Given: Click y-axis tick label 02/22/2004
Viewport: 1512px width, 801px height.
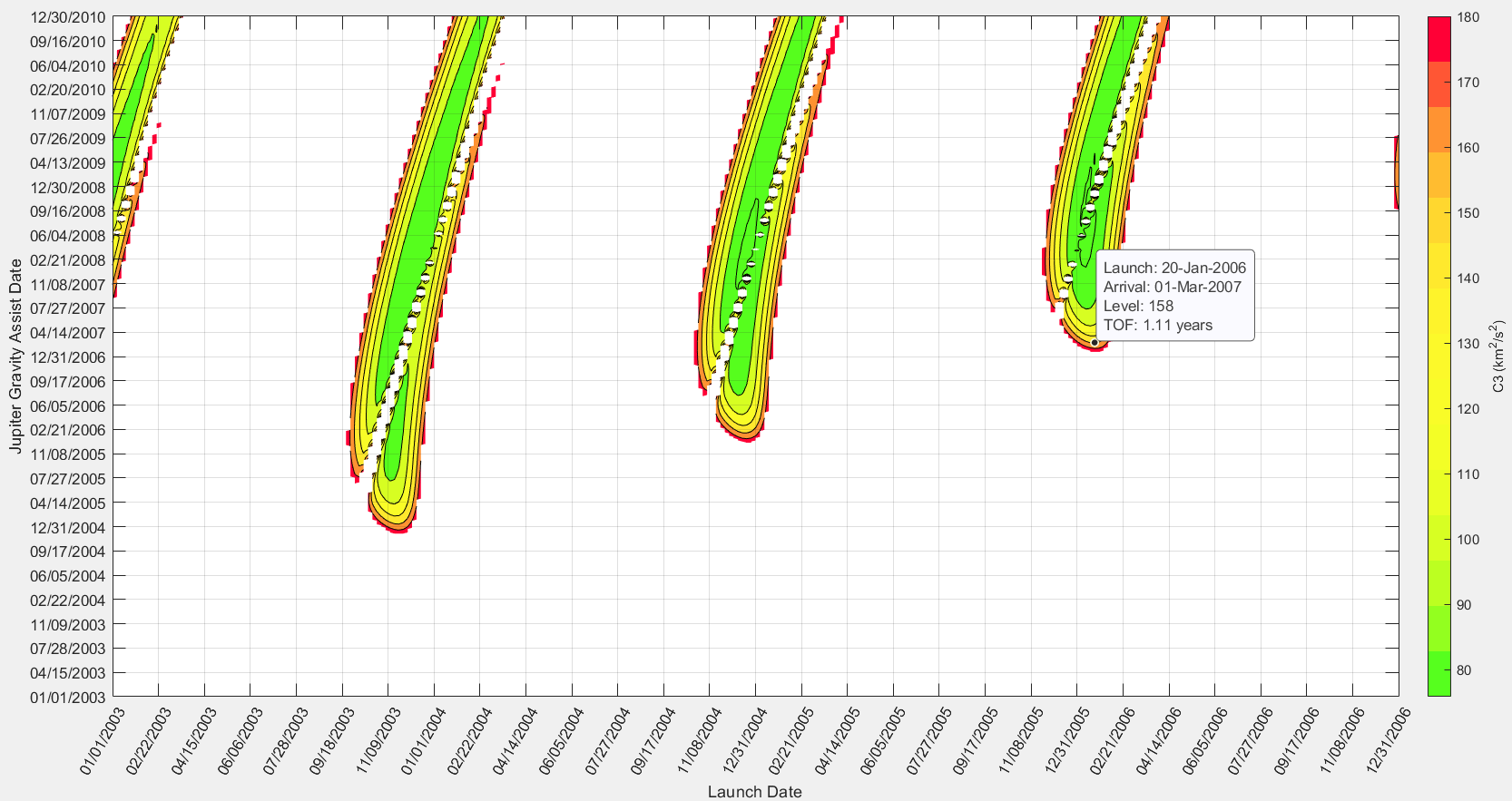Looking at the screenshot, I should click(x=68, y=601).
